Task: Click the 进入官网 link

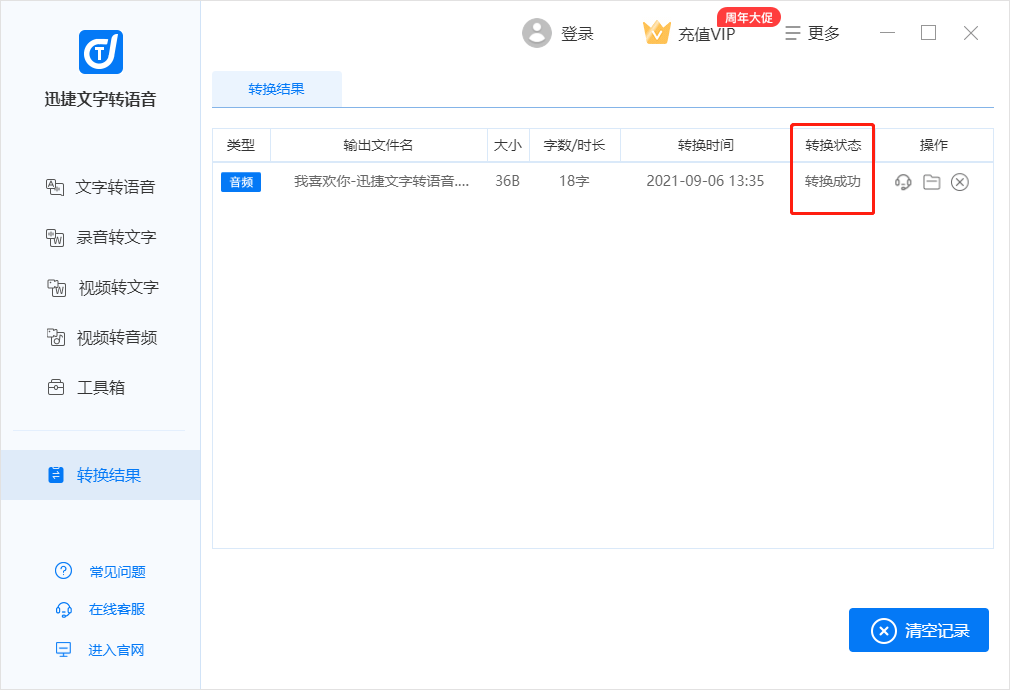Action: (x=116, y=650)
